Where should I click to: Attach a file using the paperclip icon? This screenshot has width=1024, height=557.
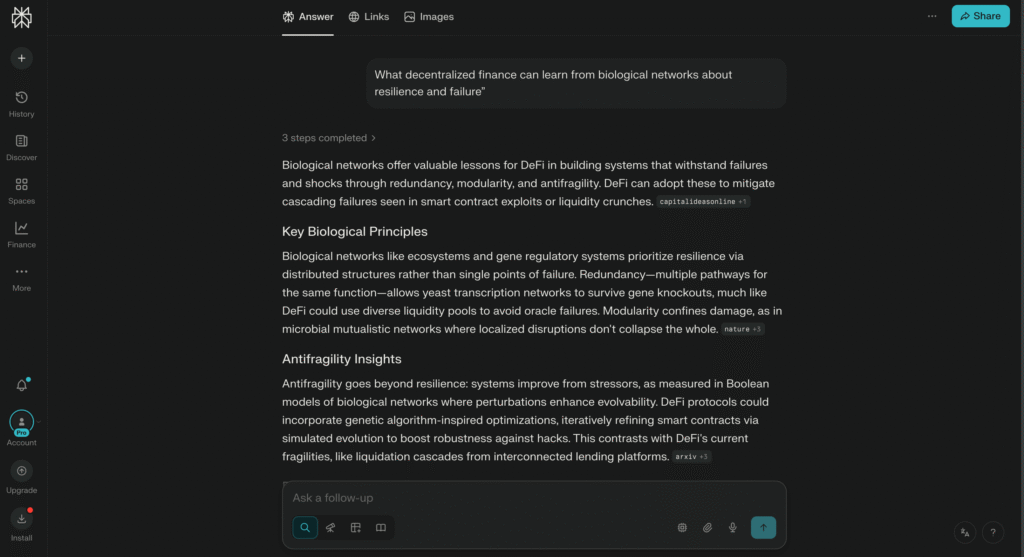[x=707, y=528]
